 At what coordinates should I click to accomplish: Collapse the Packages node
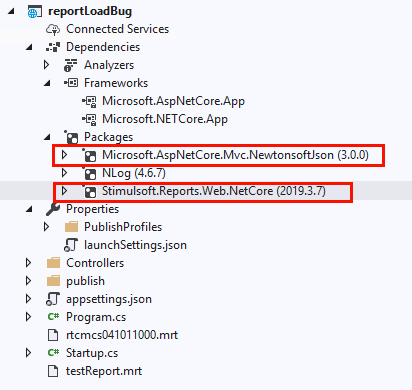pos(47,137)
